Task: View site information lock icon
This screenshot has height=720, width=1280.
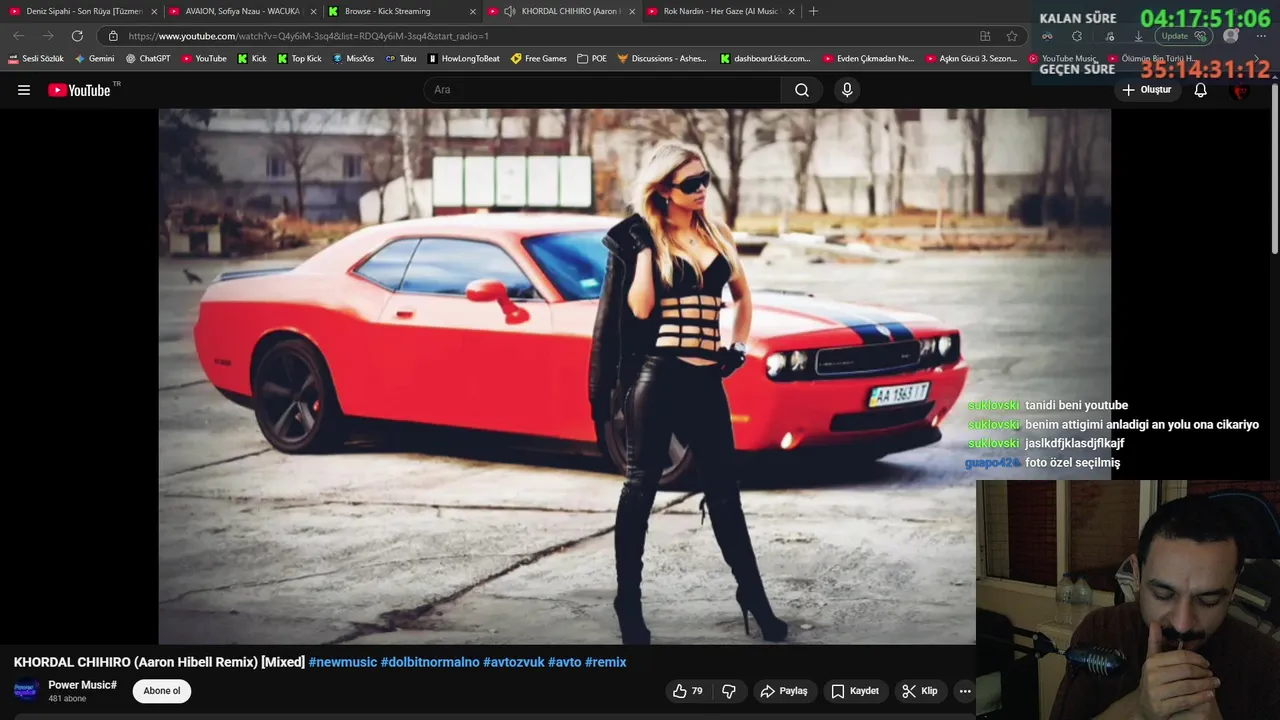Action: pos(113,36)
